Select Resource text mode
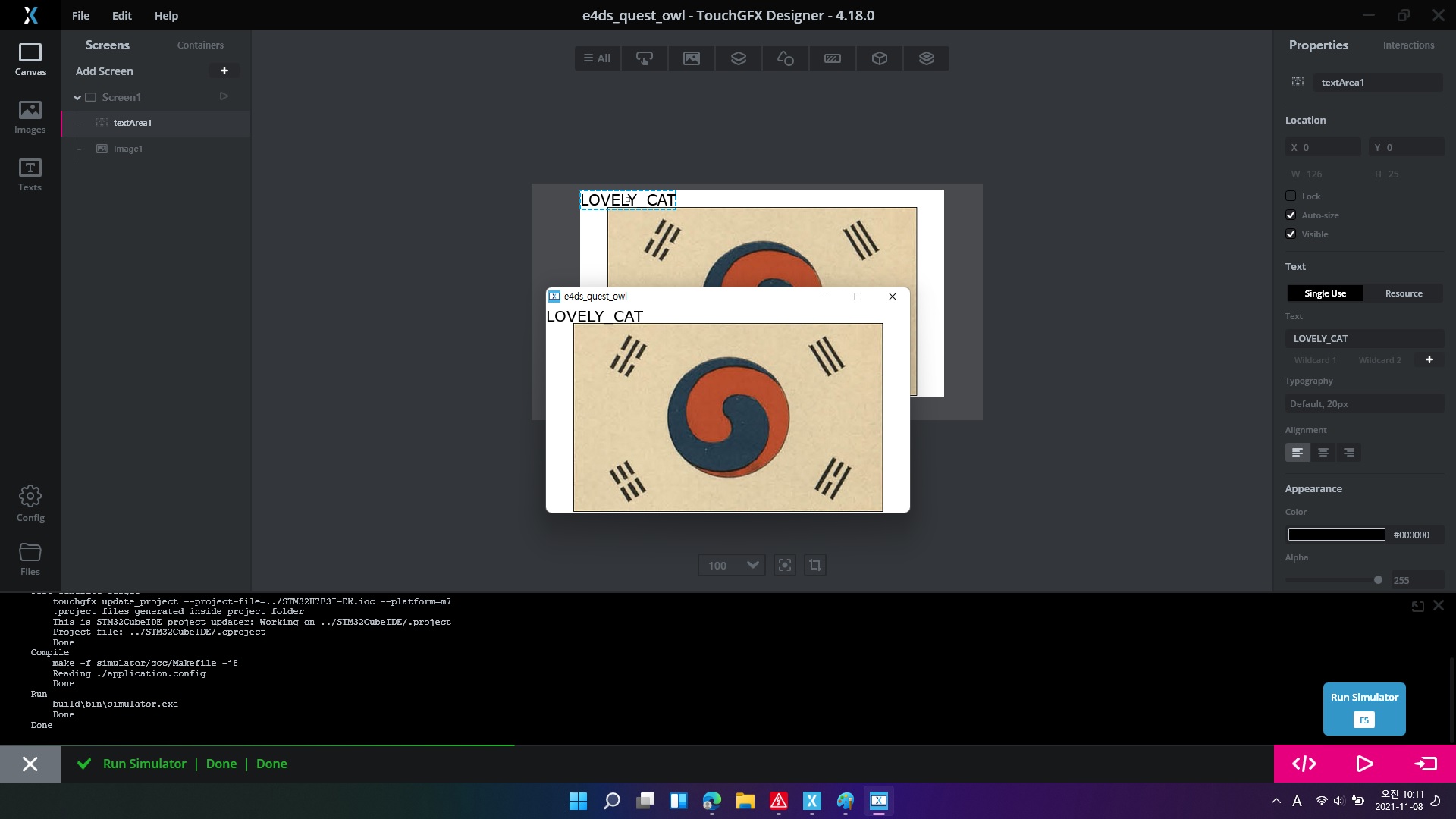 tap(1404, 293)
